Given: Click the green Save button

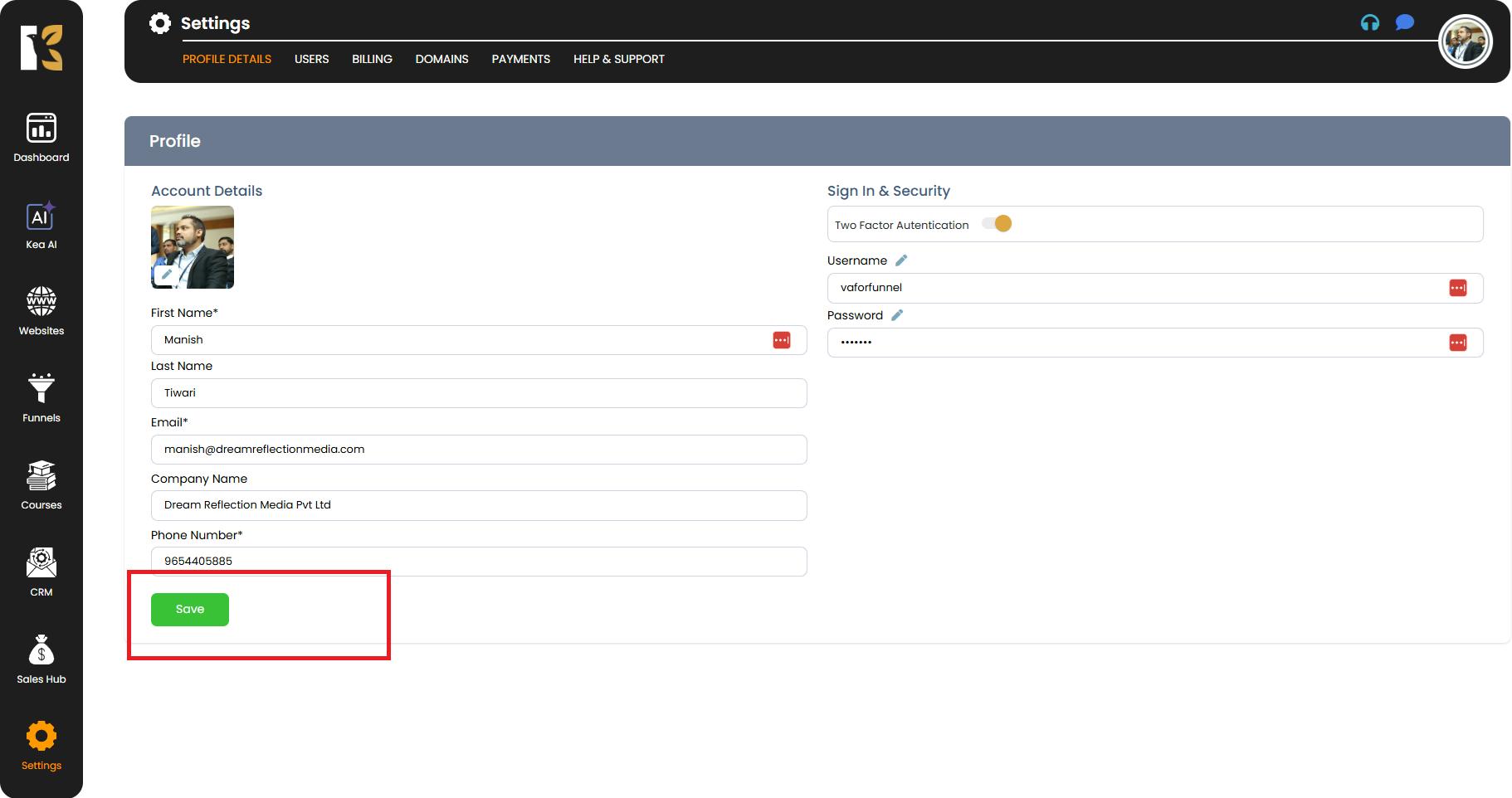Looking at the screenshot, I should click(x=190, y=610).
